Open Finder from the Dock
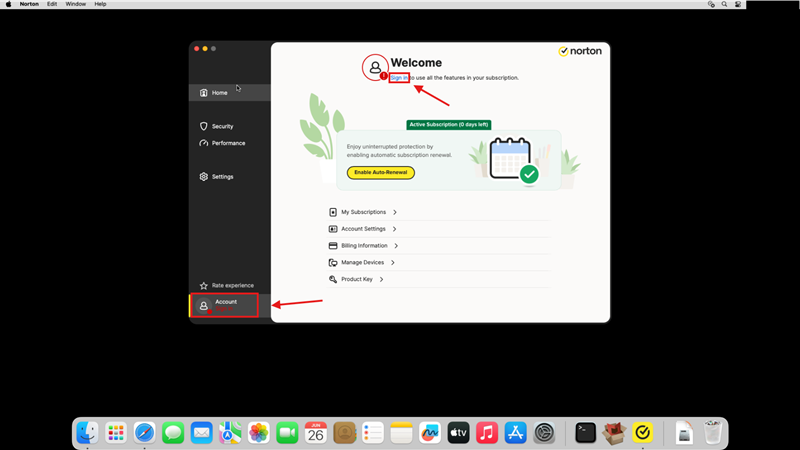800x450 pixels. click(87, 433)
